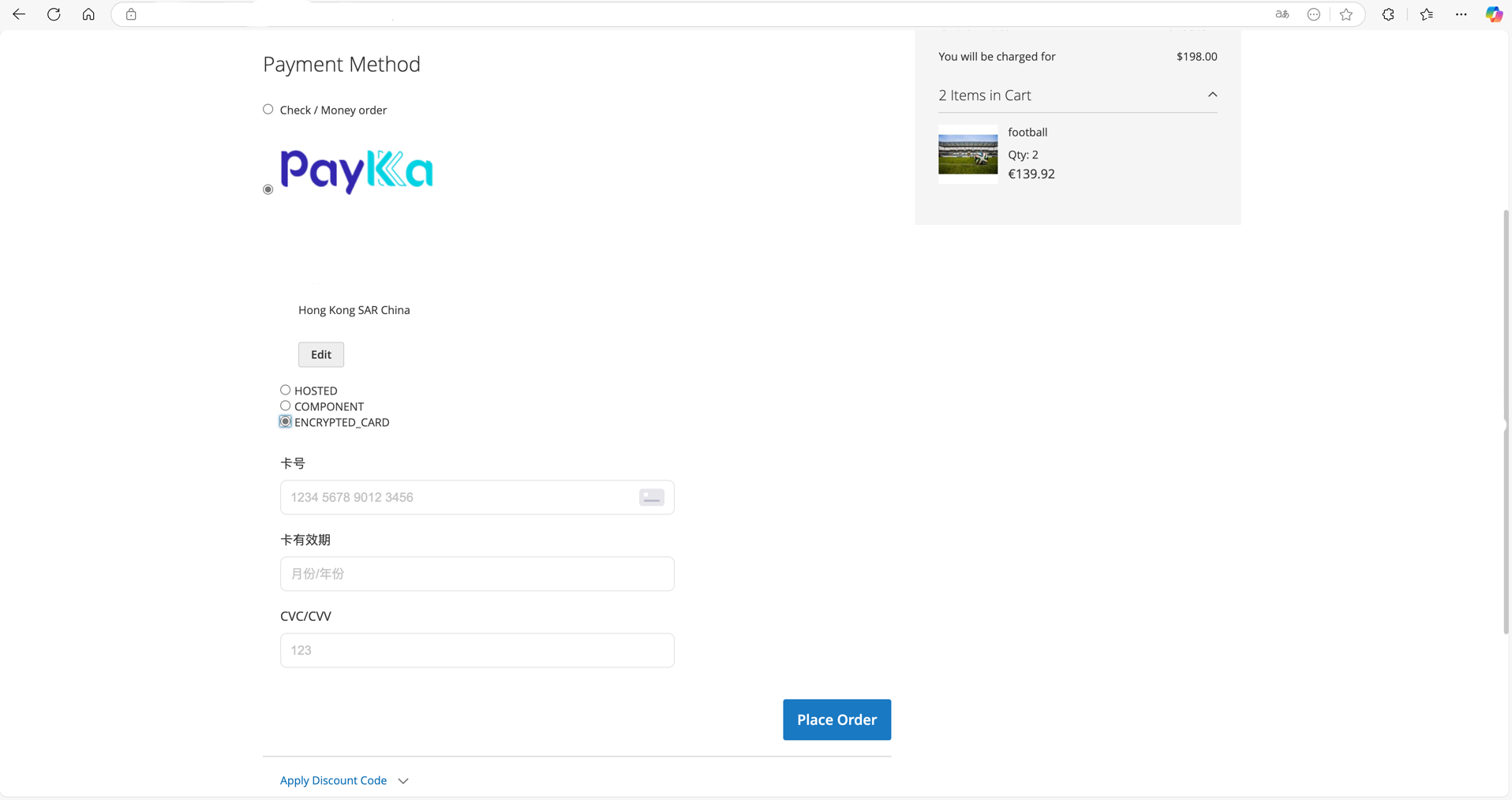Click the CVC/CVV field label
This screenshot has height=800, width=1512.
point(305,616)
